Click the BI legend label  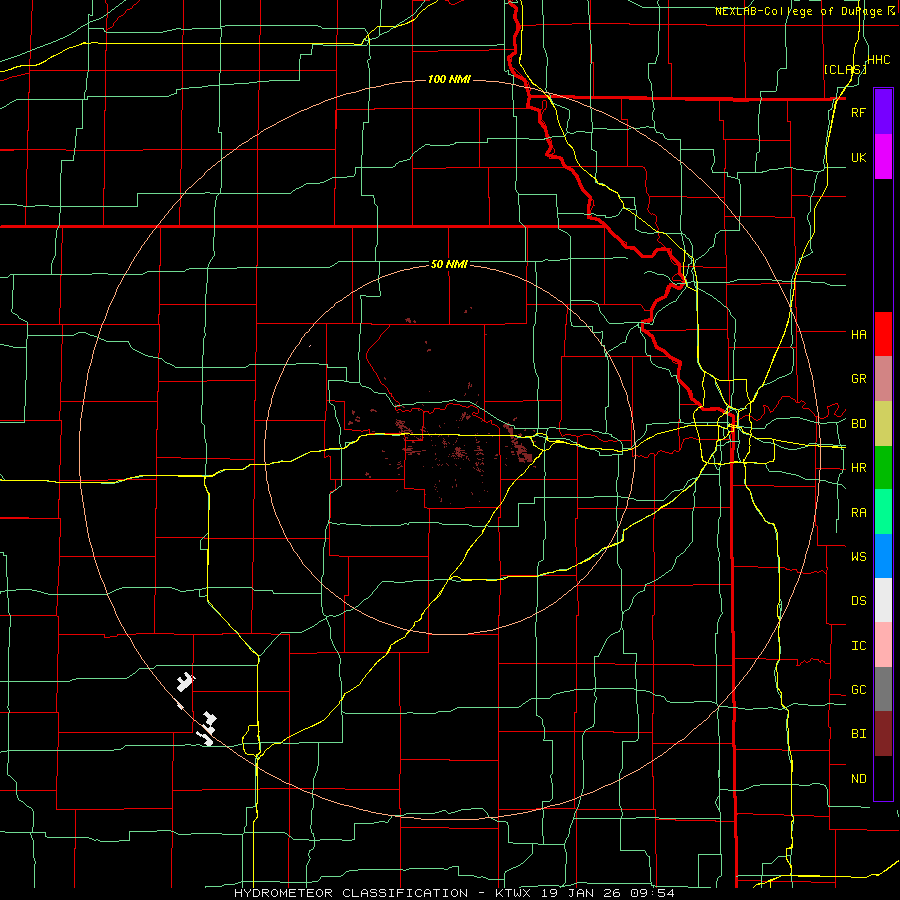point(858,734)
